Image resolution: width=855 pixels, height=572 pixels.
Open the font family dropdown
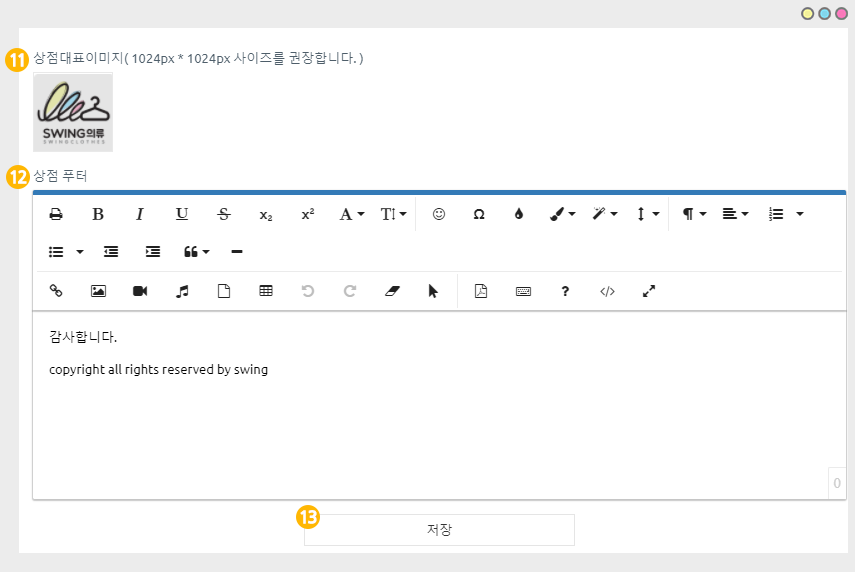(x=351, y=214)
